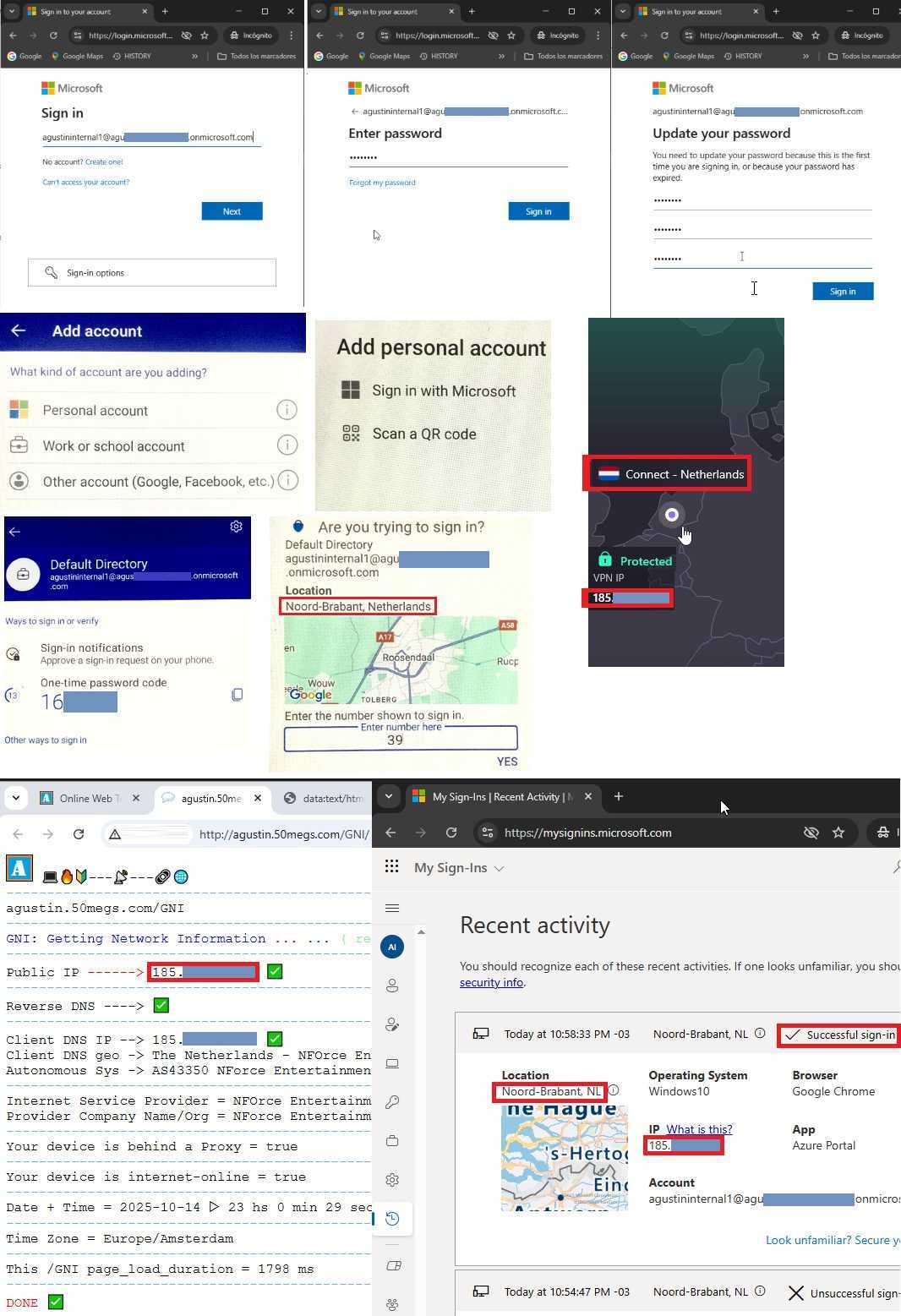
Task: Toggle third-party cookie eye icon in mysignins address bar
Action: (x=811, y=833)
